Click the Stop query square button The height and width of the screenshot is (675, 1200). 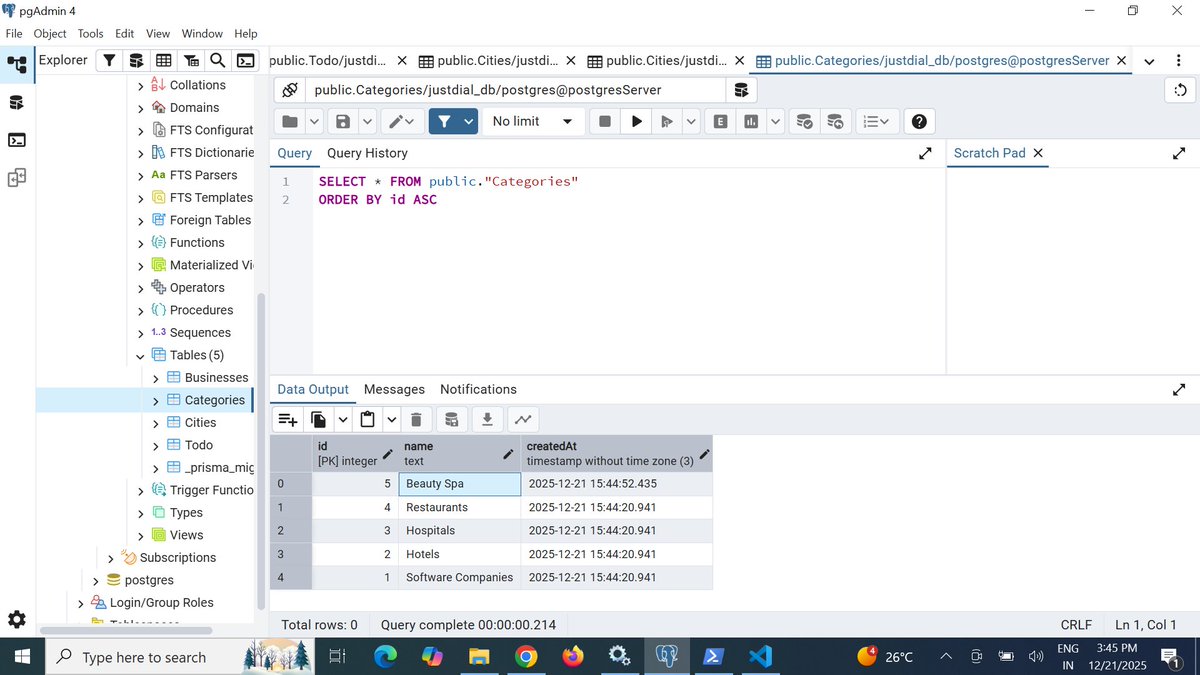point(605,121)
